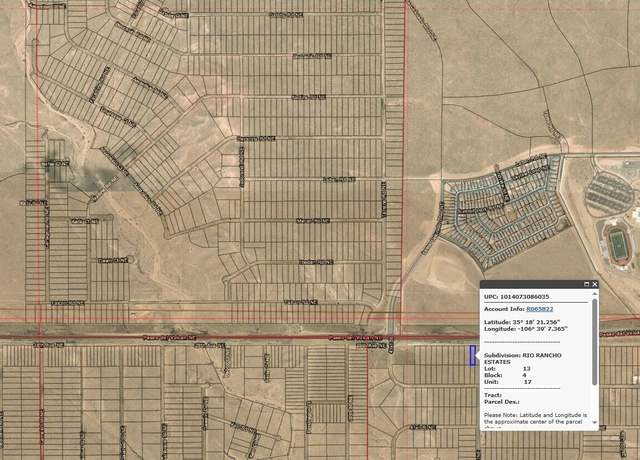This screenshot has width=640, height=460.
Task: Click the Unit 17 row
Action: pos(508,382)
